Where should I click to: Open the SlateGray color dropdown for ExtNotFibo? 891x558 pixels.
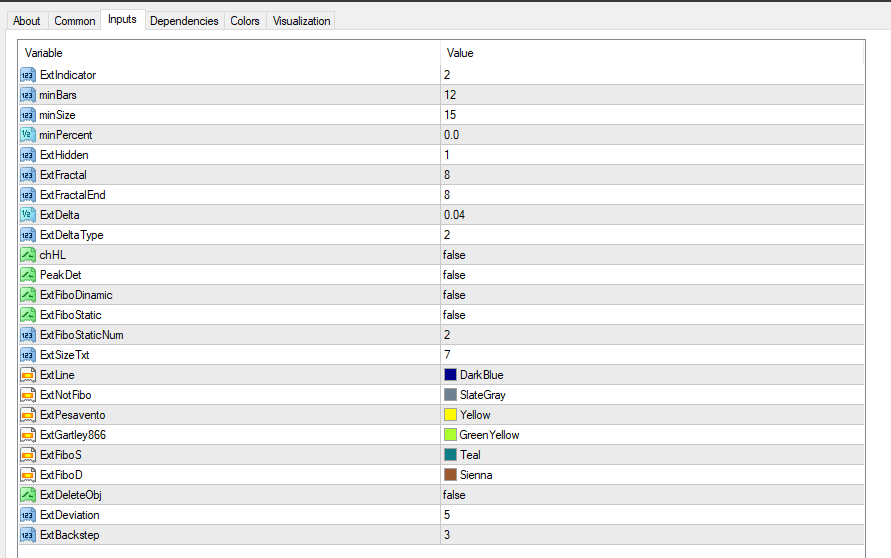click(482, 395)
